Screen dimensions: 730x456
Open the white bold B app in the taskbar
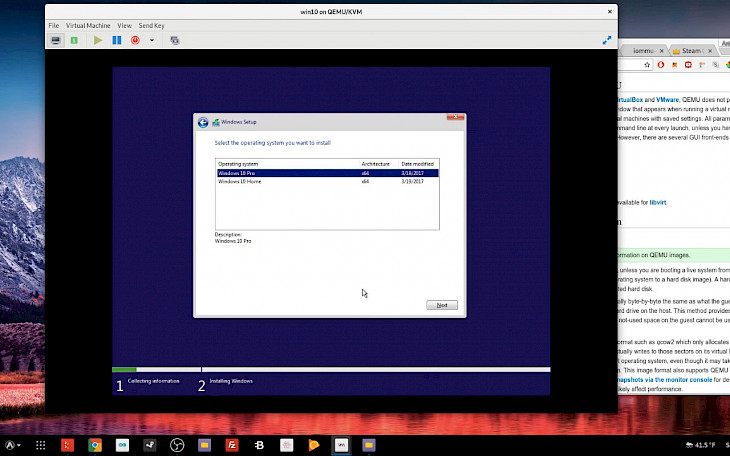click(259, 445)
